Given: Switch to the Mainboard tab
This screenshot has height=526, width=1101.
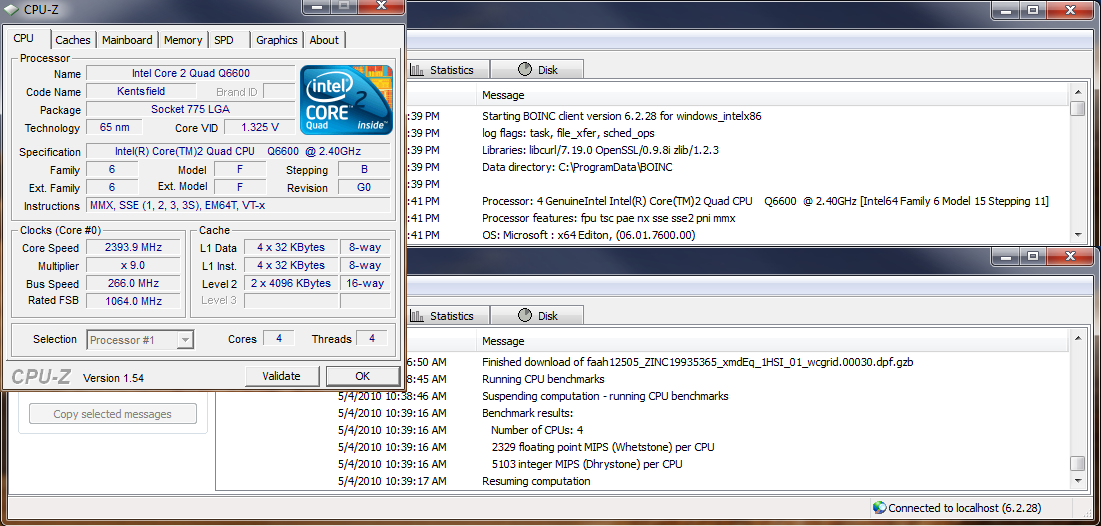Looking at the screenshot, I should click(127, 40).
